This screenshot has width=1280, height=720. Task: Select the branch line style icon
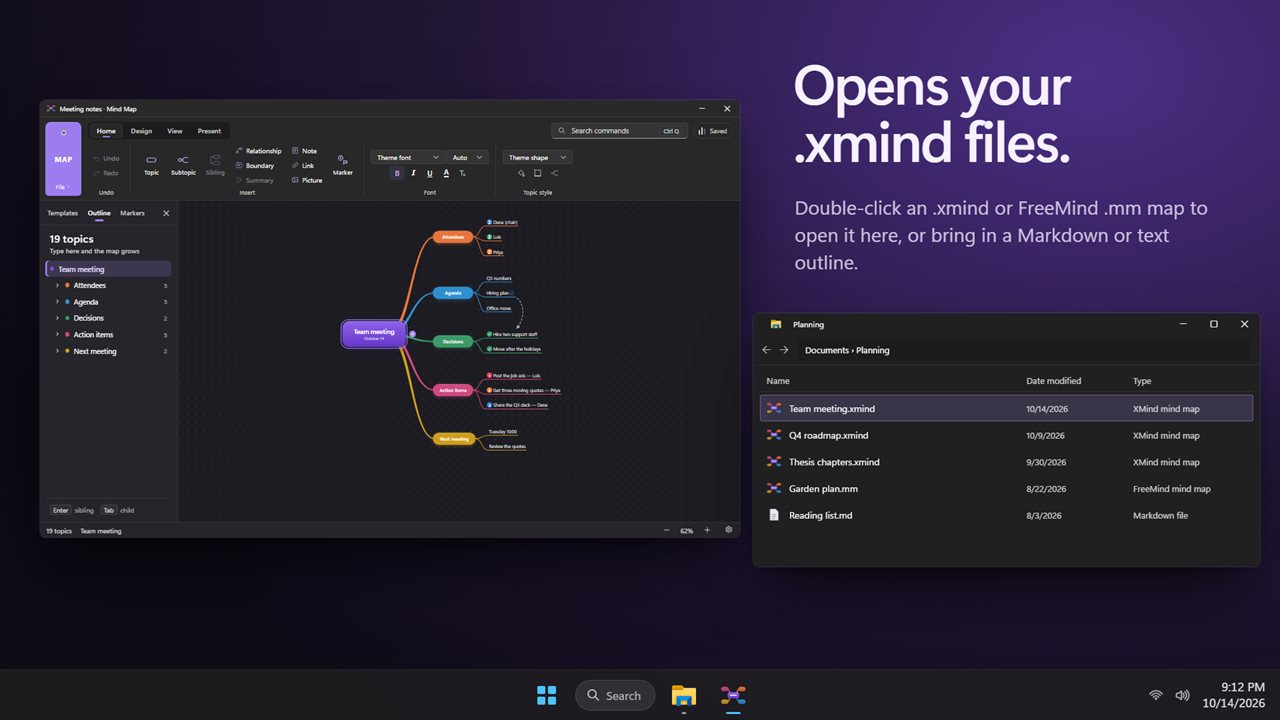pyautogui.click(x=554, y=173)
